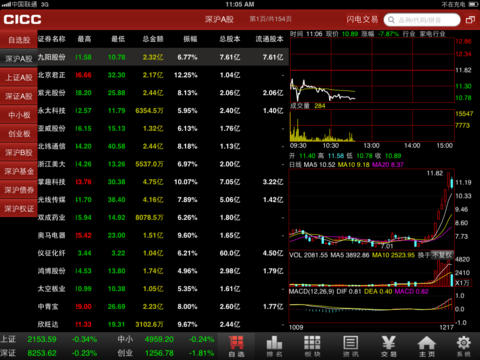
Task: Select the 上证A股 sidebar tab
Action: [x=19, y=77]
